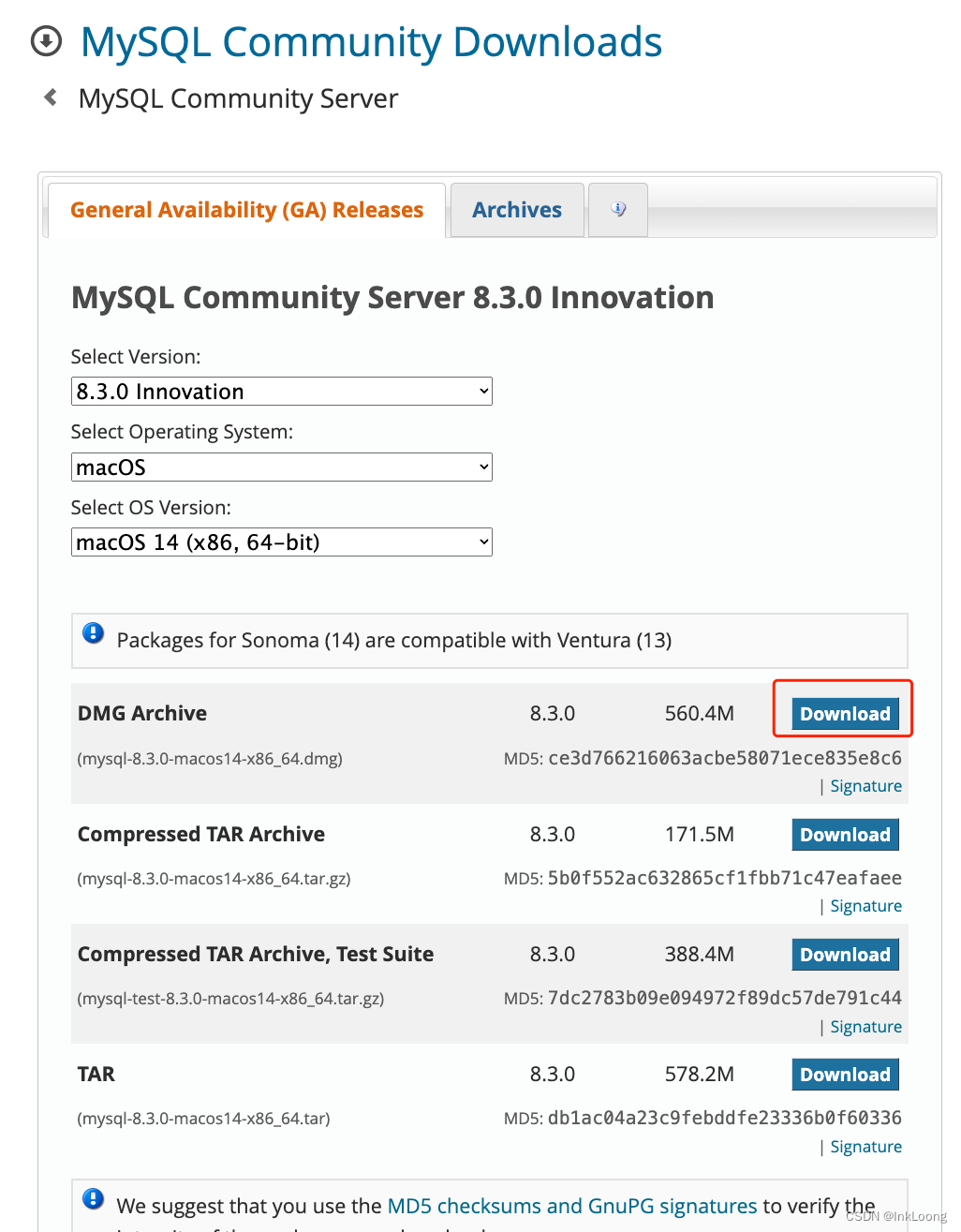This screenshot has width=961, height=1232.
Task: Click the download circle icon beside page title
Action: coord(46,42)
